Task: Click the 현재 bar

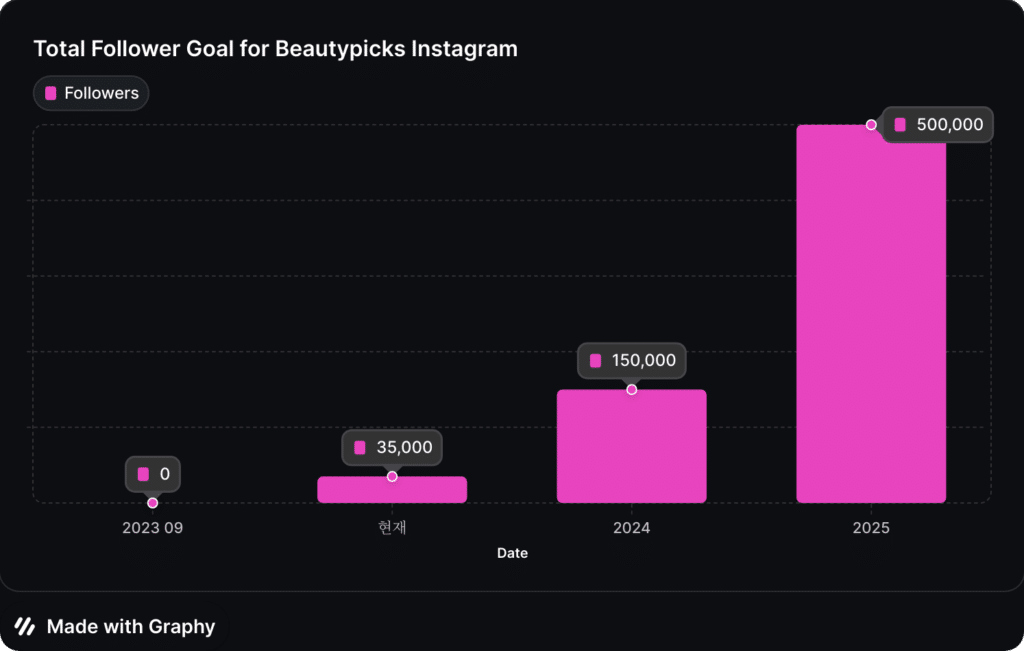Action: point(391,491)
